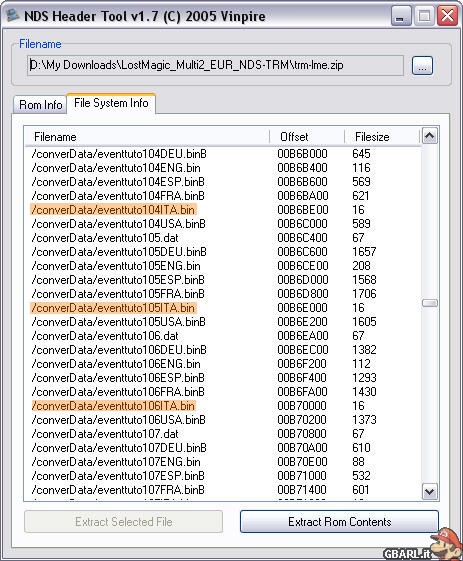The height and width of the screenshot is (561, 463).
Task: Minimize the NDS Header Tool window
Action: pos(401,16)
